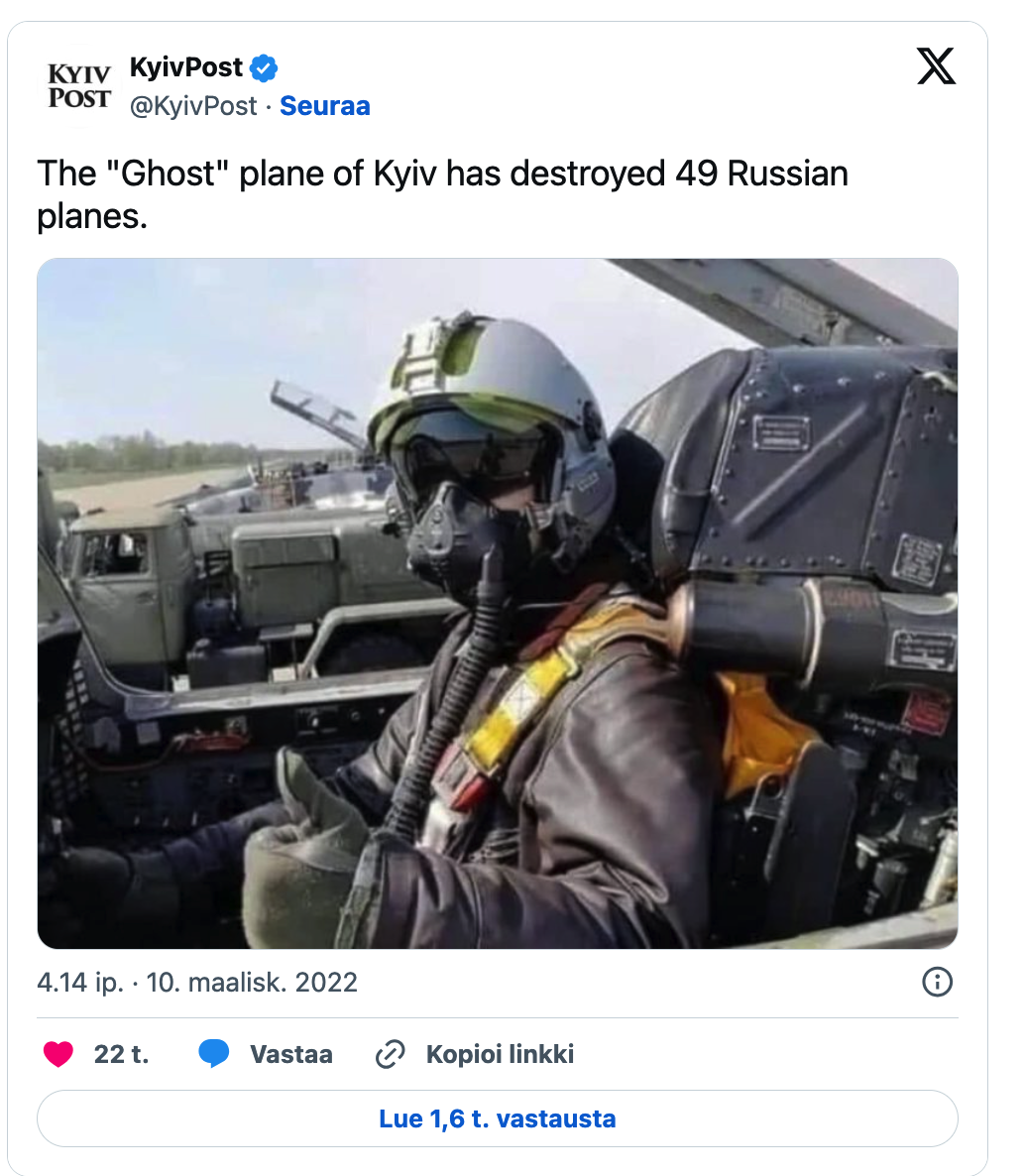Open Lue 1,6 t. vastausta button
Viewport: 1025px width, 1176px height.
click(x=498, y=1119)
